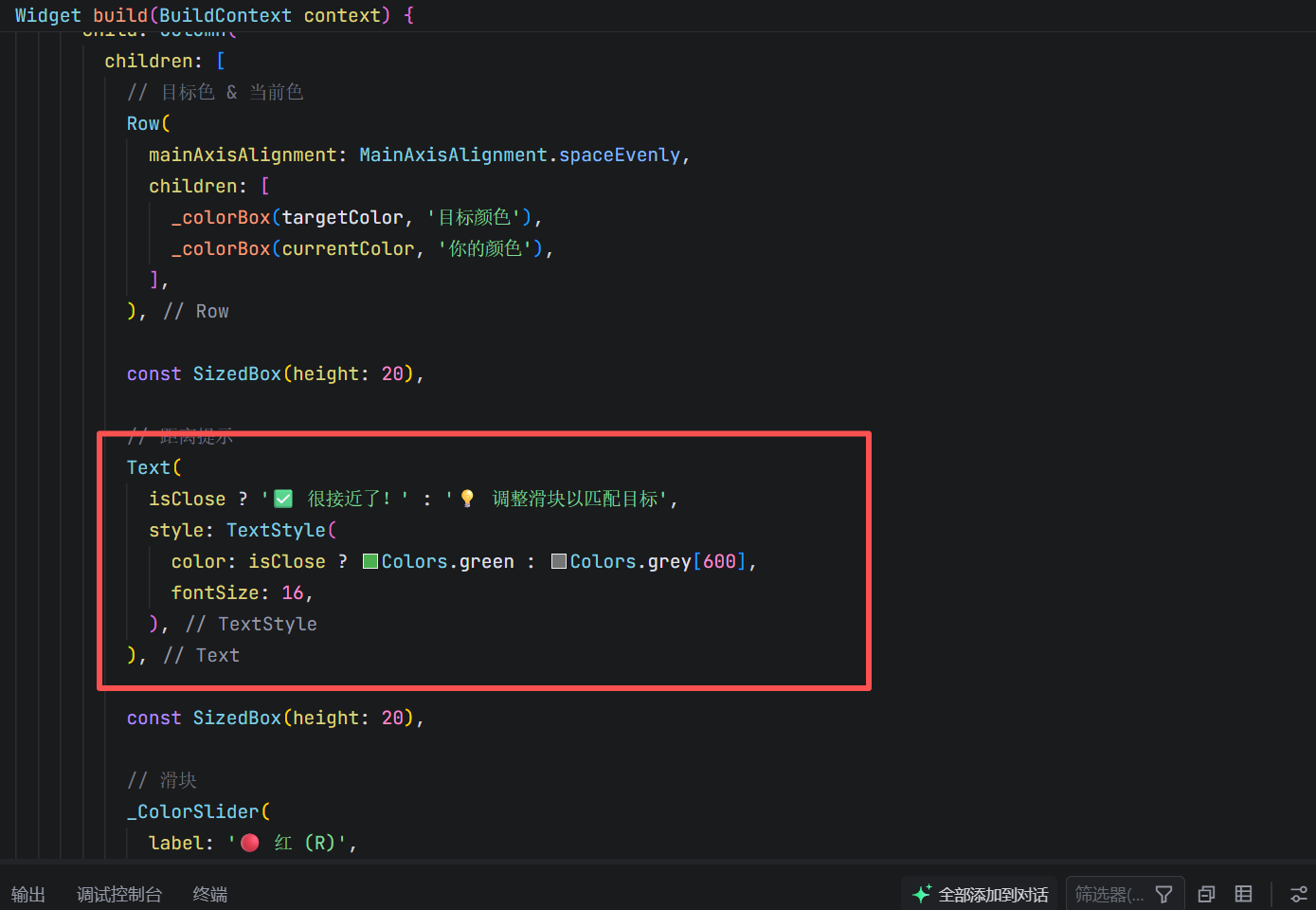Click 'isClose' in the ternary string line
The image size is (1316, 910).
188,499
